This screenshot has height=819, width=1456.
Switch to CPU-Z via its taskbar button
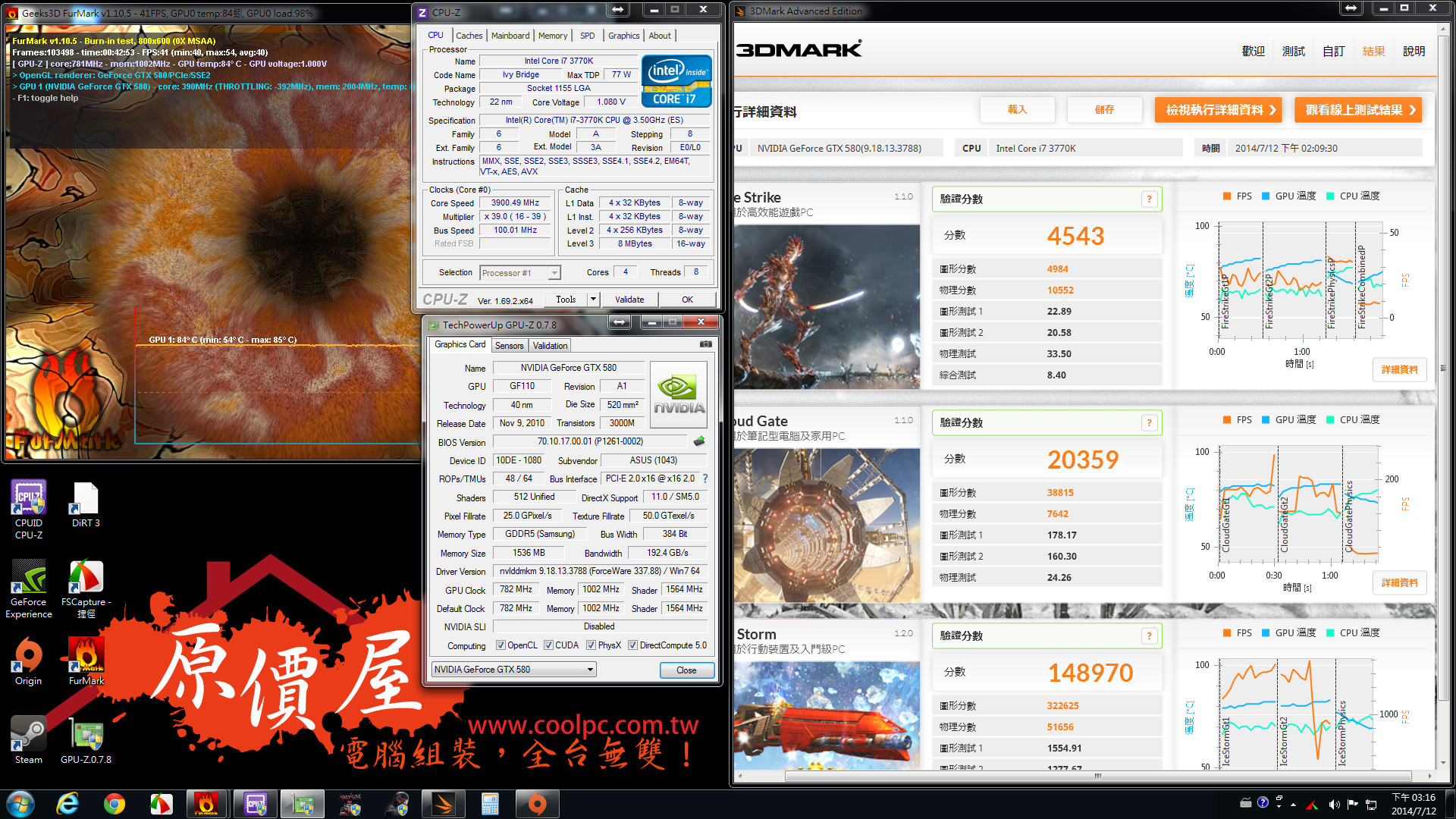click(256, 804)
